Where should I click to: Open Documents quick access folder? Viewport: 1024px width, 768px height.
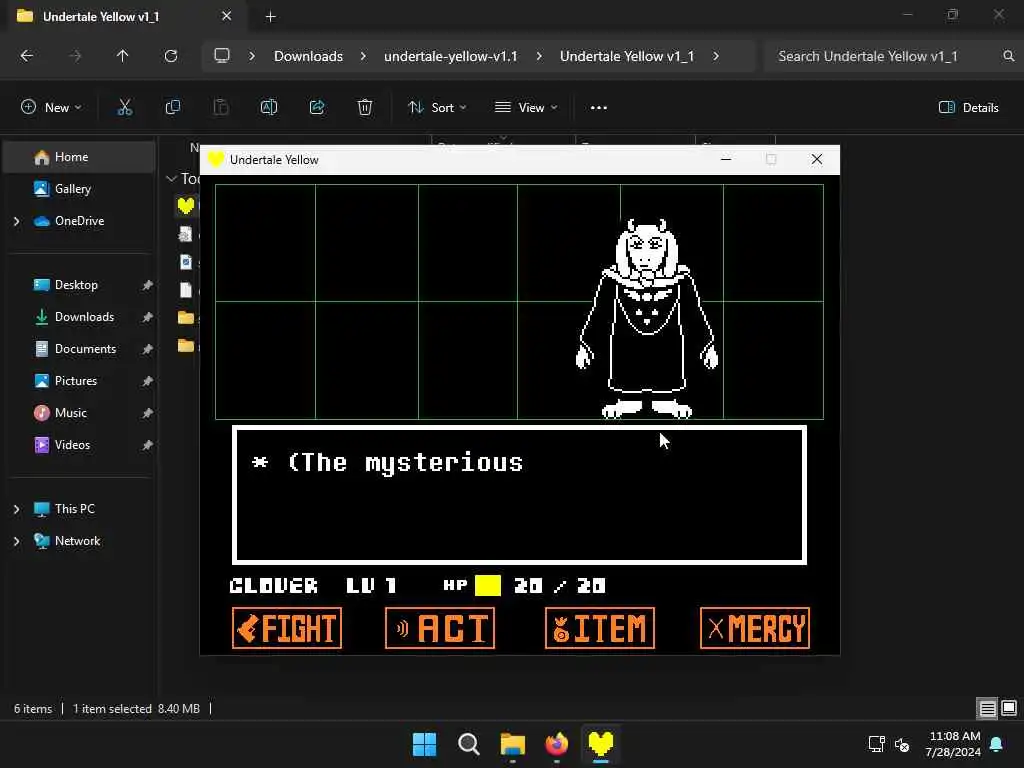coord(85,349)
